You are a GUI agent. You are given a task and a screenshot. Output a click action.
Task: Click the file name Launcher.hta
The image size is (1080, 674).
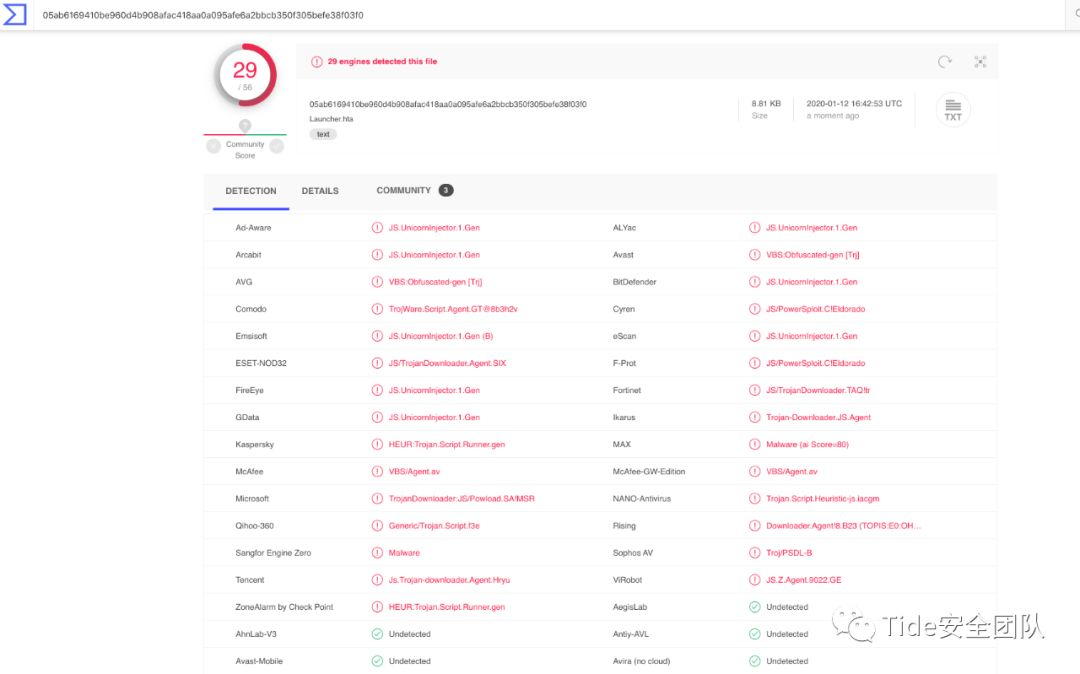pos(331,118)
